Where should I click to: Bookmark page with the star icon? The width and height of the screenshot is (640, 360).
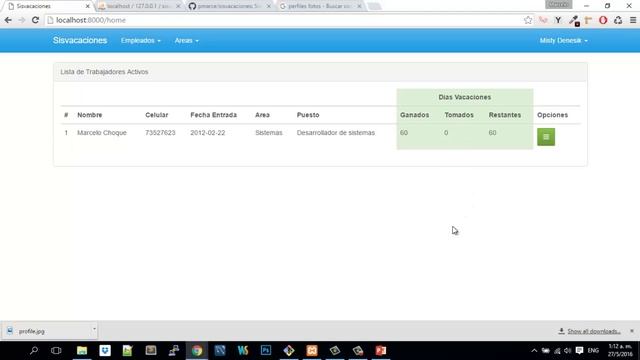[528, 20]
